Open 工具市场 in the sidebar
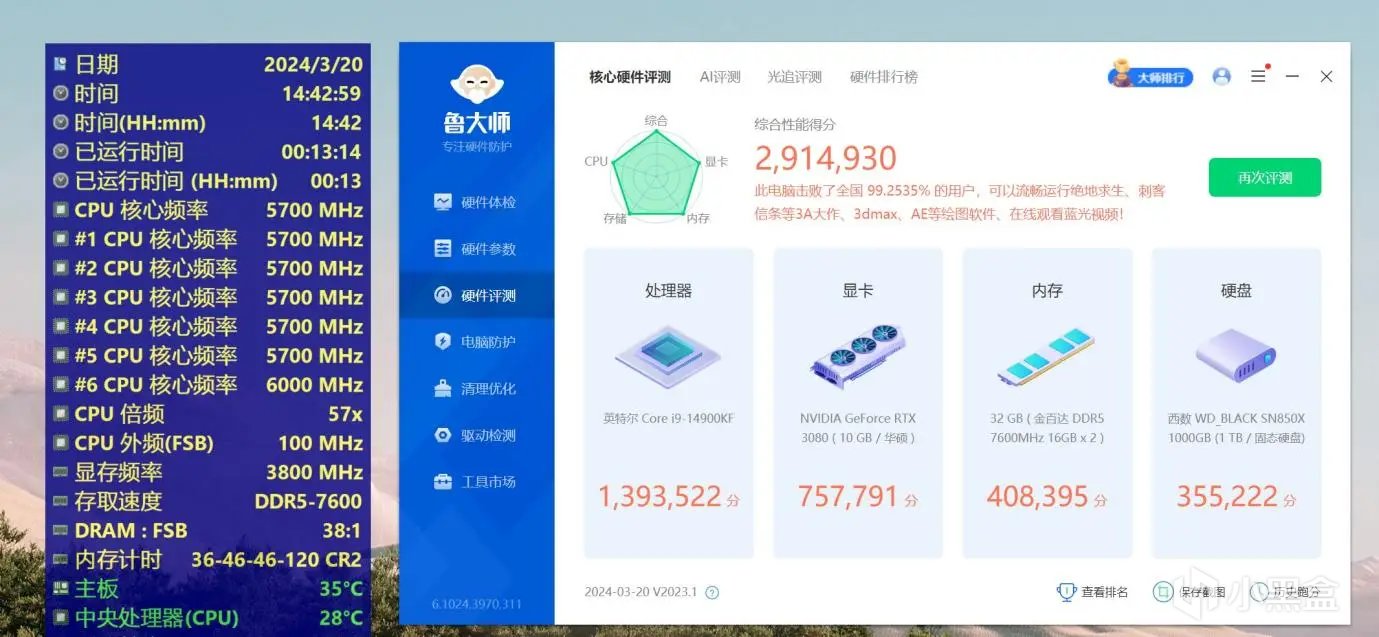The image size is (1379, 637). (x=476, y=482)
